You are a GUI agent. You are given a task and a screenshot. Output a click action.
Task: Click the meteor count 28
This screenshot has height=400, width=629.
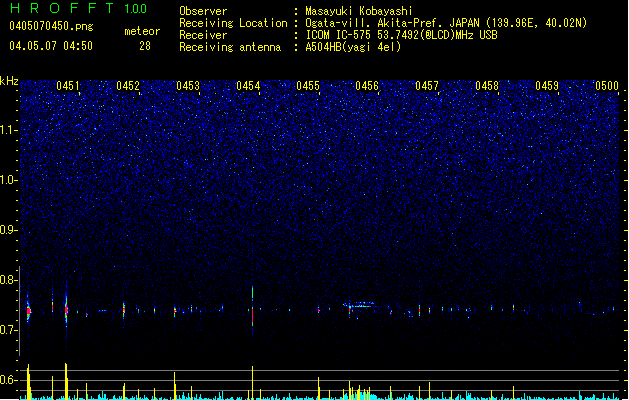pos(145,46)
